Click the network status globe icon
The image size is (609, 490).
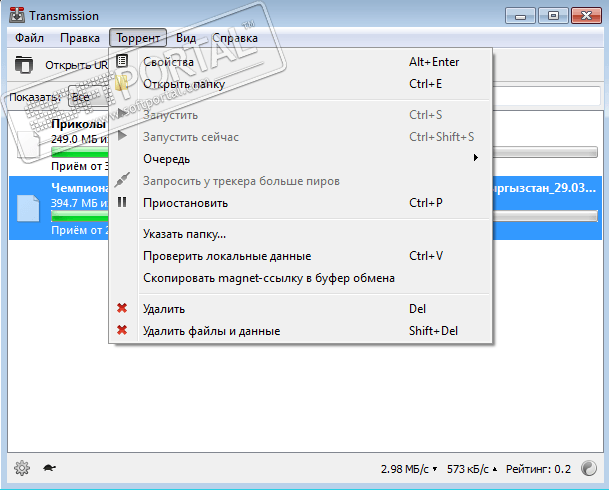(x=589, y=468)
